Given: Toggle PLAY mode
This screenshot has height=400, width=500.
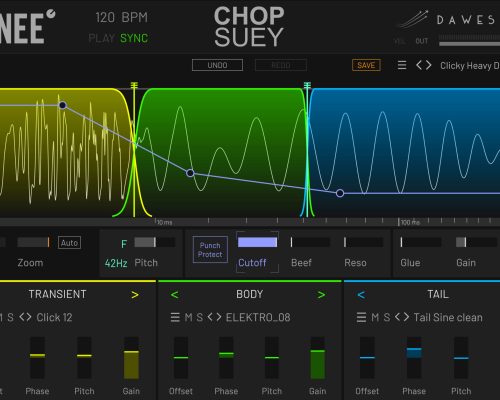Looking at the screenshot, I should point(102,38).
